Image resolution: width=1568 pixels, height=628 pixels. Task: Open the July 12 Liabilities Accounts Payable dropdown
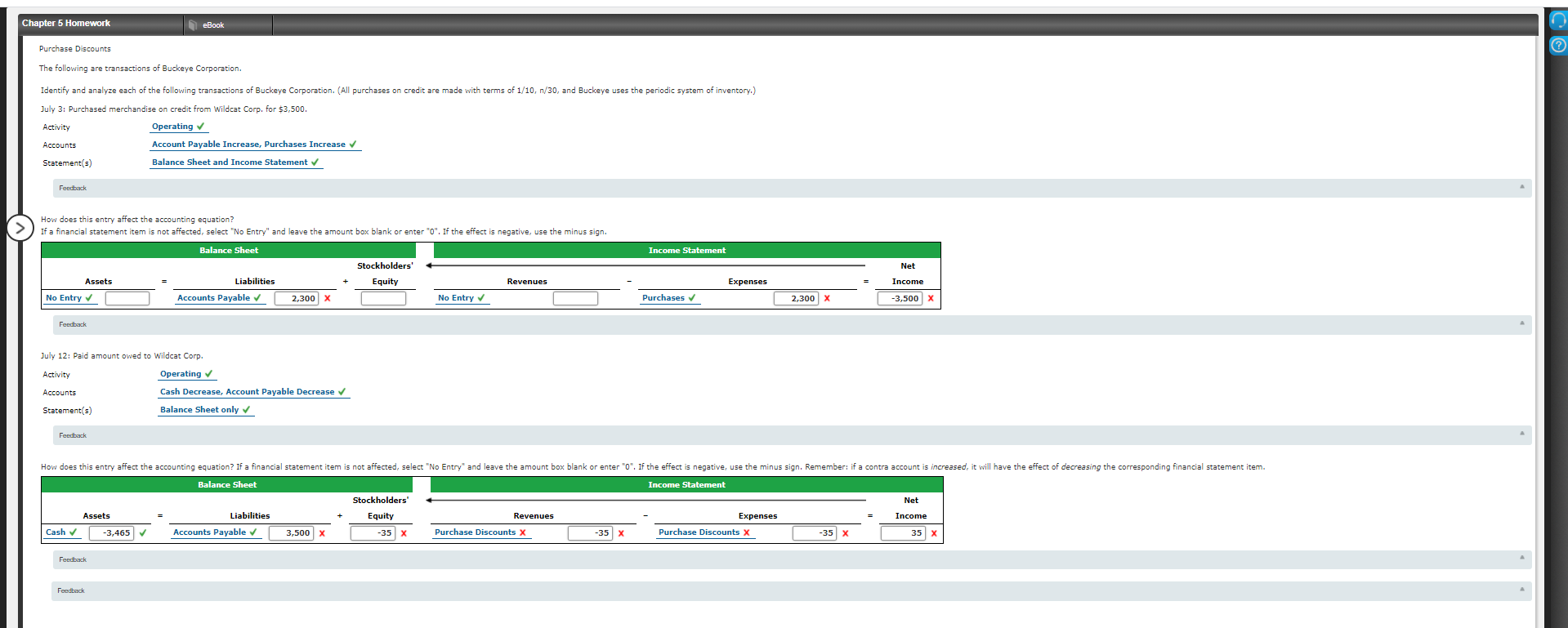coord(216,532)
